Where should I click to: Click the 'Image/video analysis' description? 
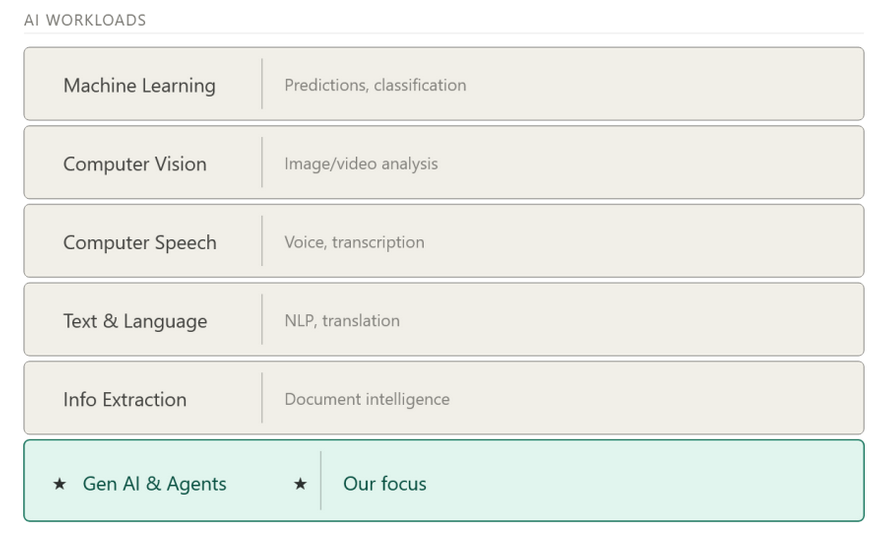361,163
